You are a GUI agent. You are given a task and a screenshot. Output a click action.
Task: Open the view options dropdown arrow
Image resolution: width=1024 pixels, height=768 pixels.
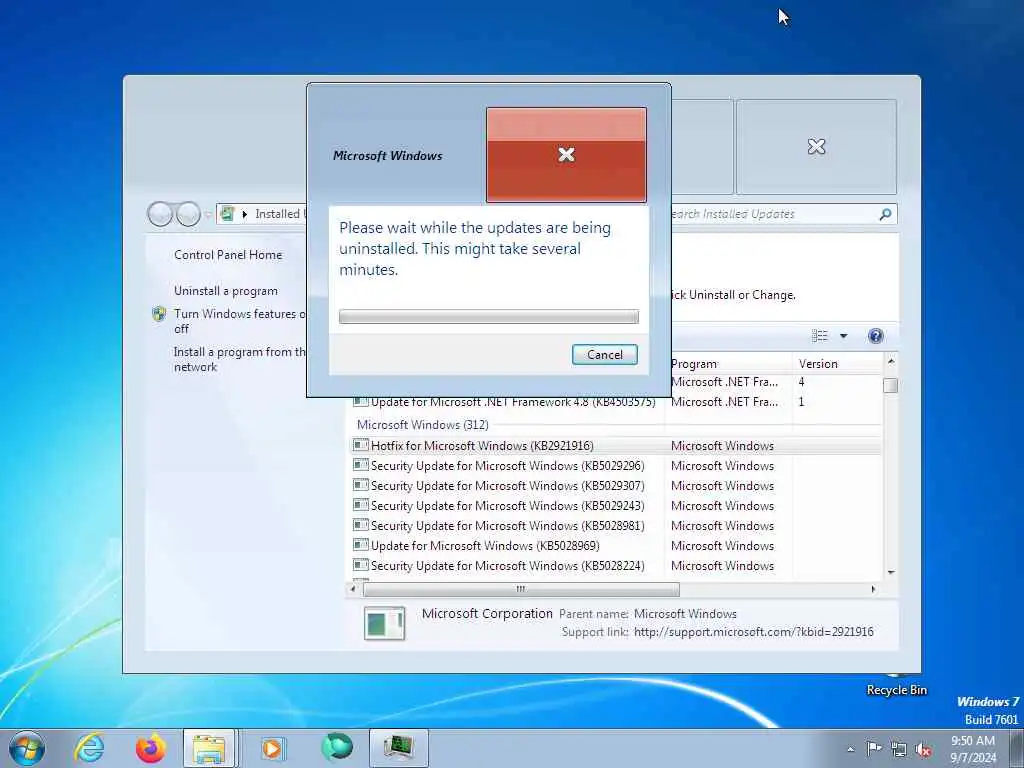click(x=843, y=336)
